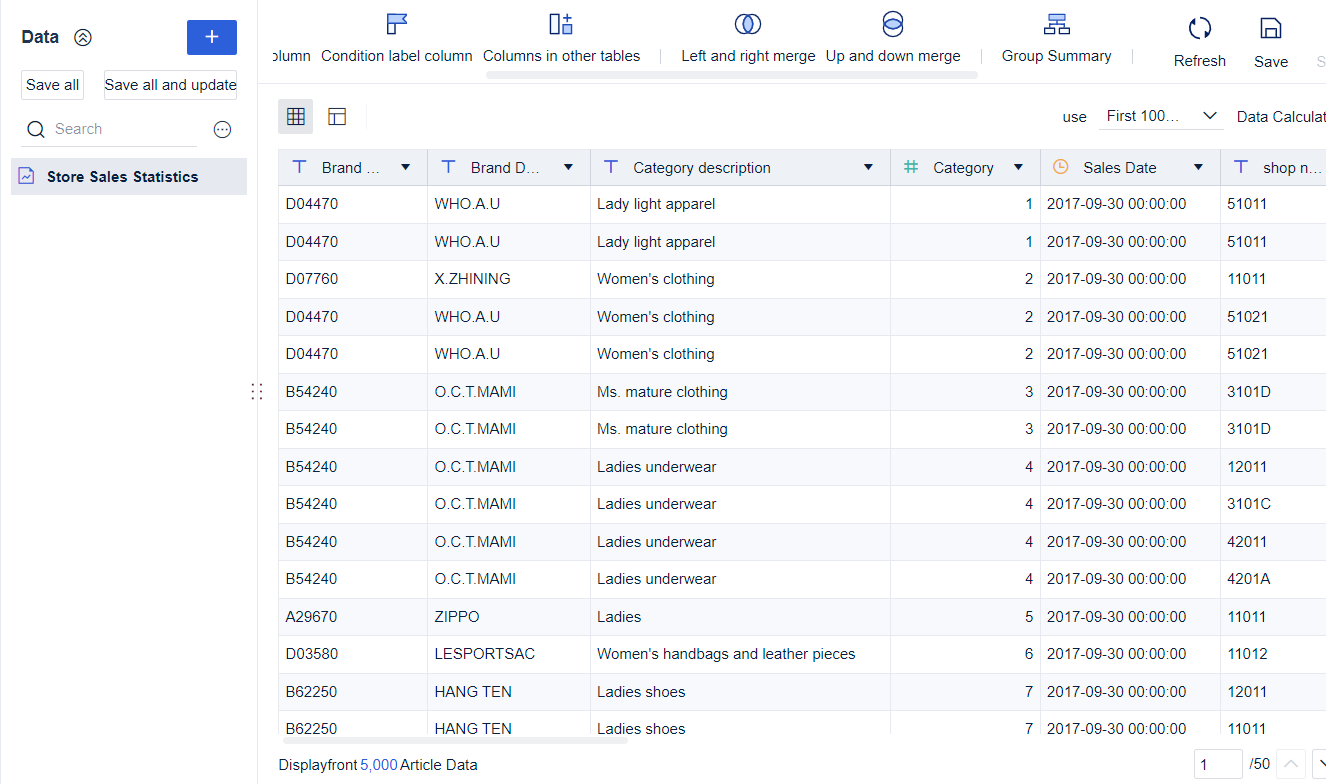Collapse the Data sidebar panel
Image resolution: width=1326 pixels, height=784 pixels.
tap(82, 36)
